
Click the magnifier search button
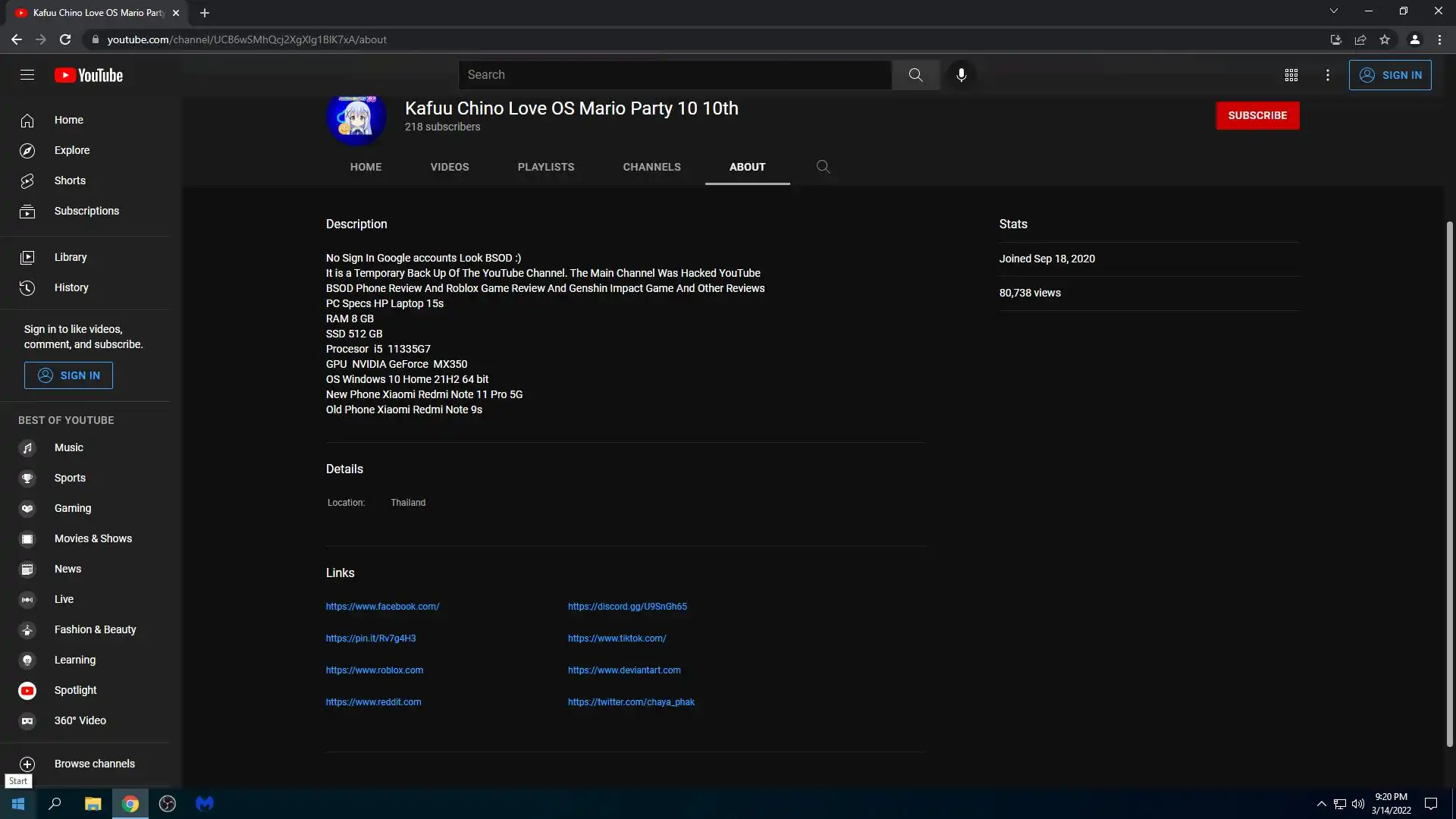[915, 75]
